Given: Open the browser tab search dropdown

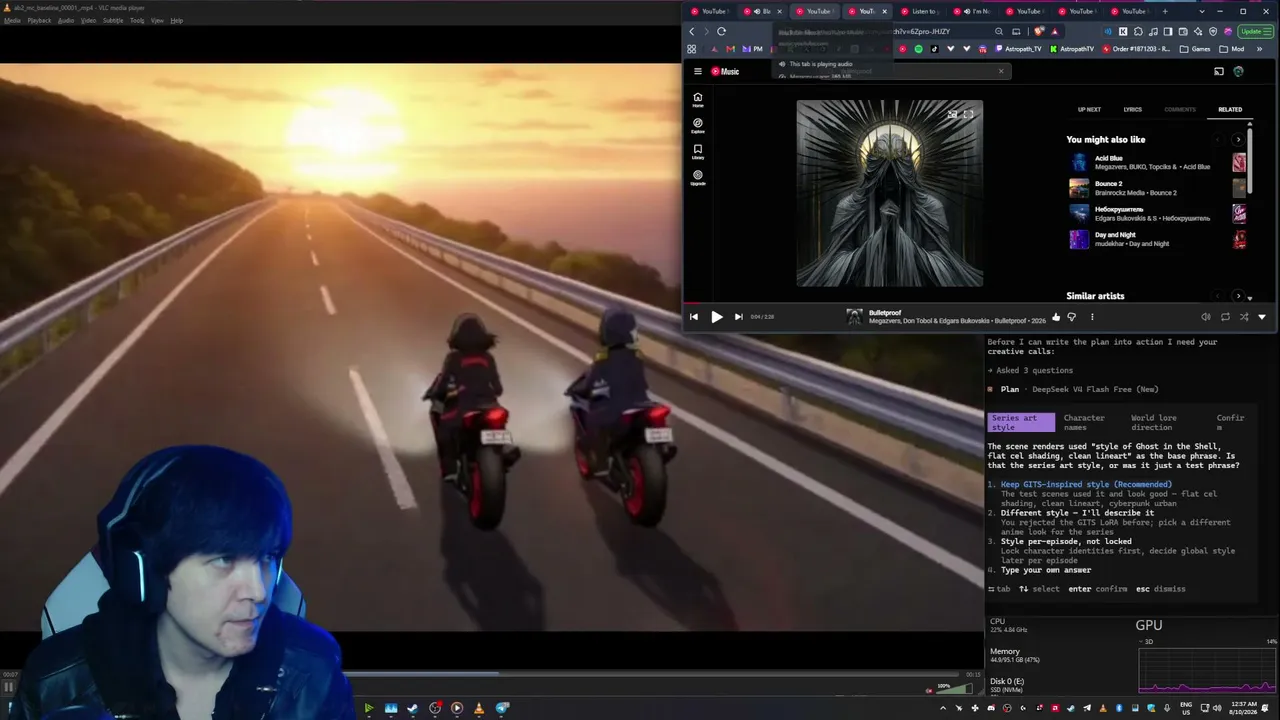Looking at the screenshot, I should [1202, 11].
